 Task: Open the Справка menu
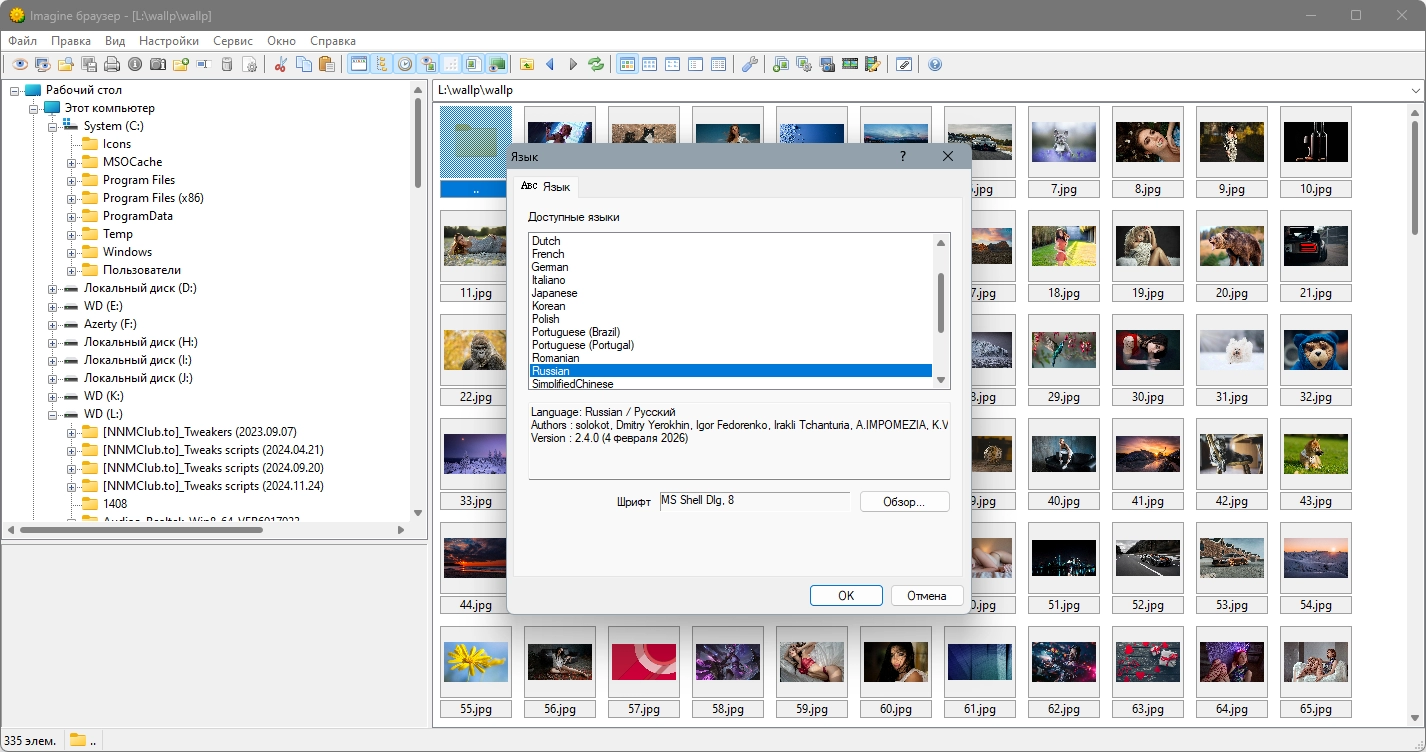point(333,41)
